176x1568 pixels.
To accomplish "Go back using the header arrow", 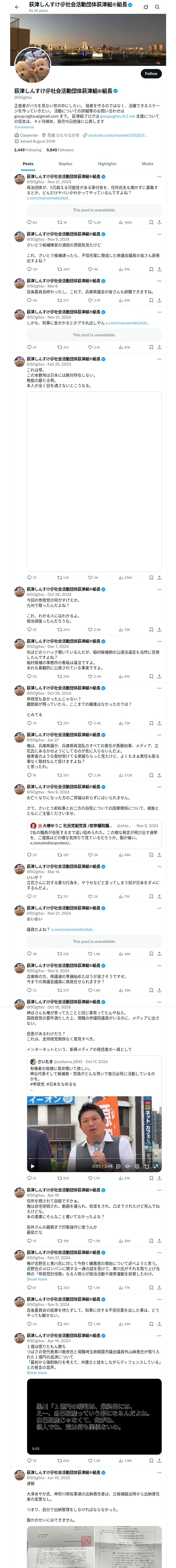I will pos(17,7).
